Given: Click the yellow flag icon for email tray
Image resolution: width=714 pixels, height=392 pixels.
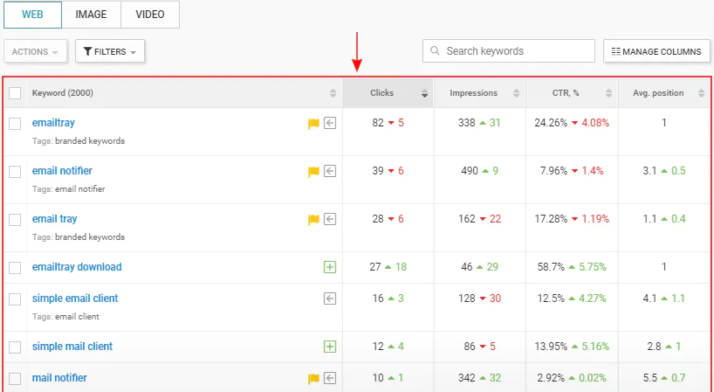Looking at the screenshot, I should (x=313, y=219).
